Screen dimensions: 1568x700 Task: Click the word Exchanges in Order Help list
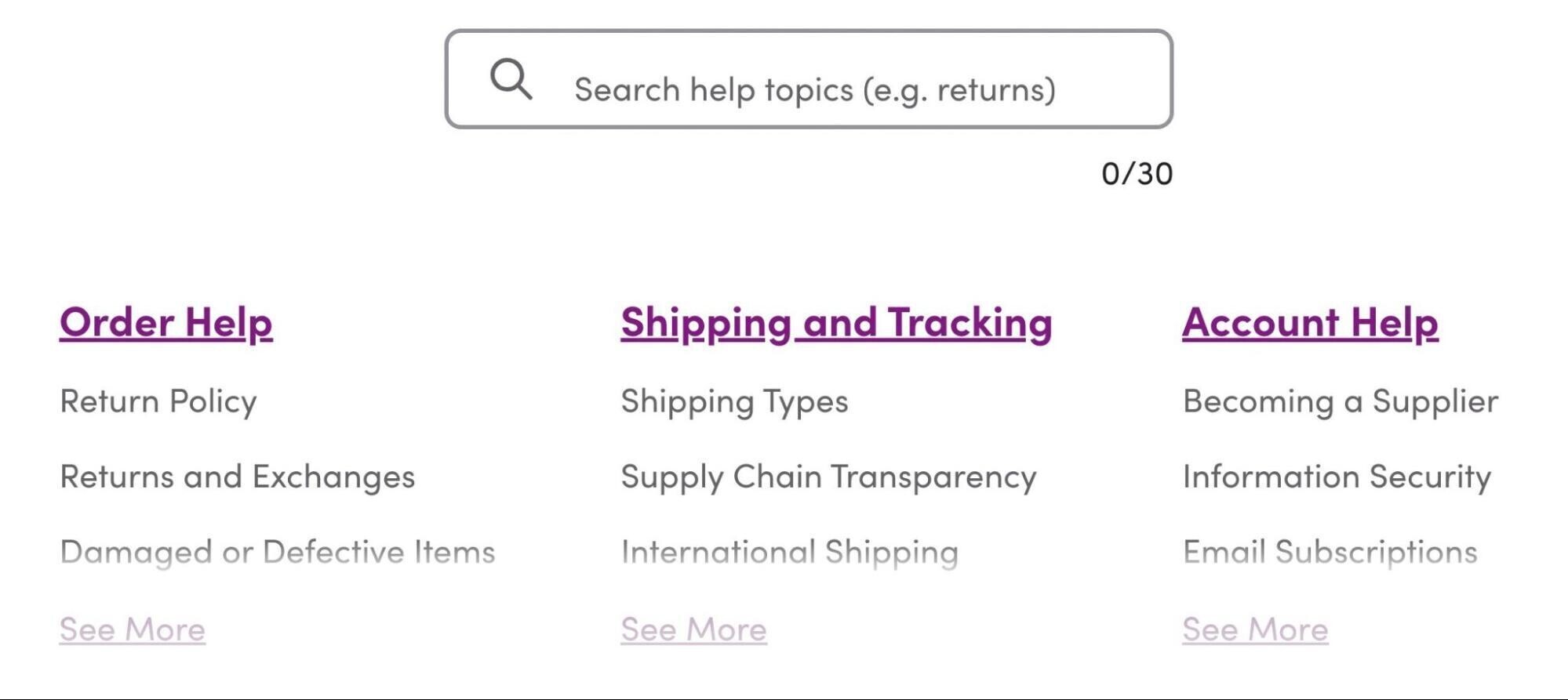point(334,477)
